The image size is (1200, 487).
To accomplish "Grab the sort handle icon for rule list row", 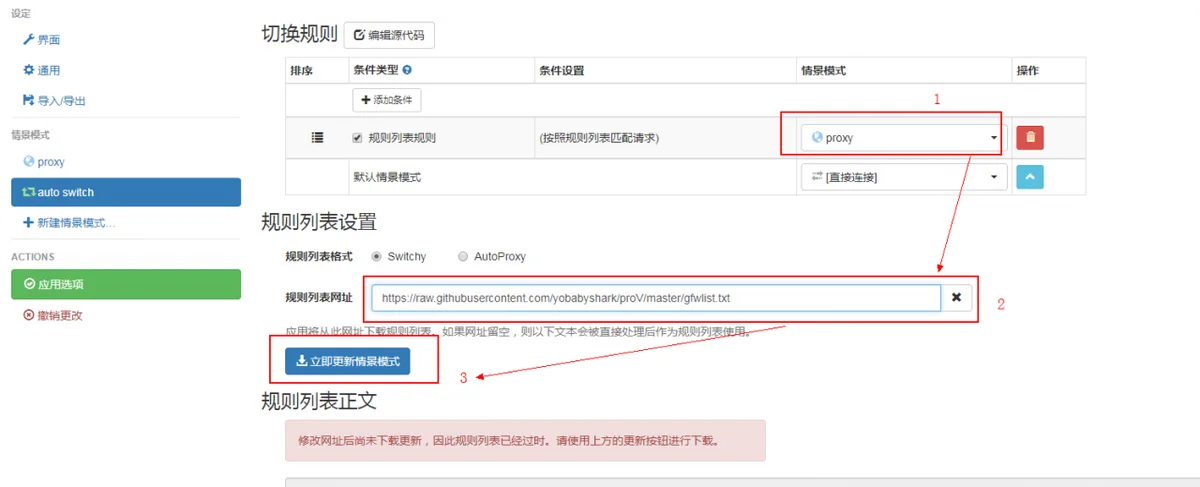I will tap(318, 138).
